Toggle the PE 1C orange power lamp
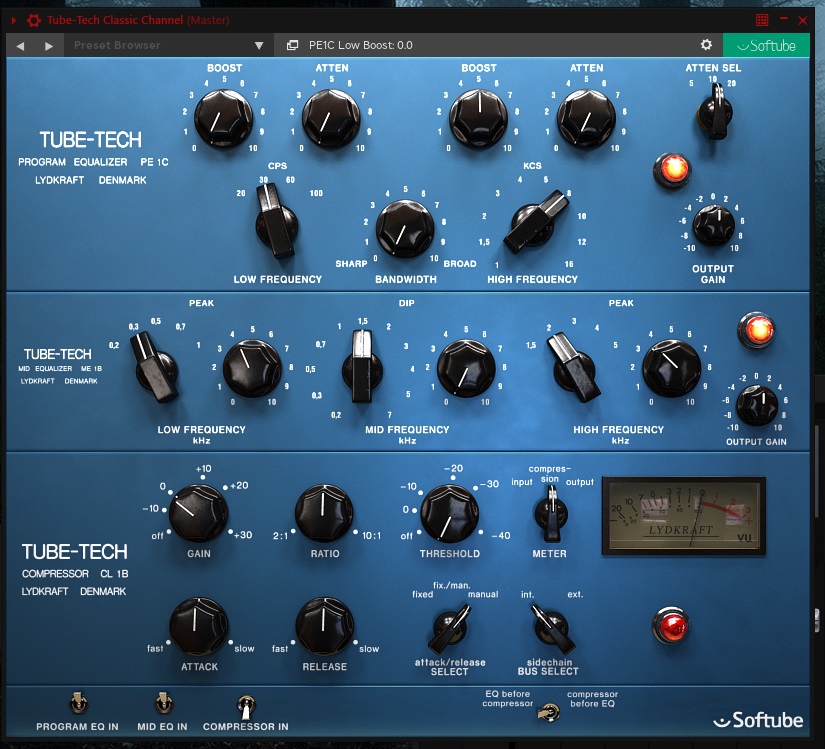This screenshot has height=749, width=825. [673, 170]
